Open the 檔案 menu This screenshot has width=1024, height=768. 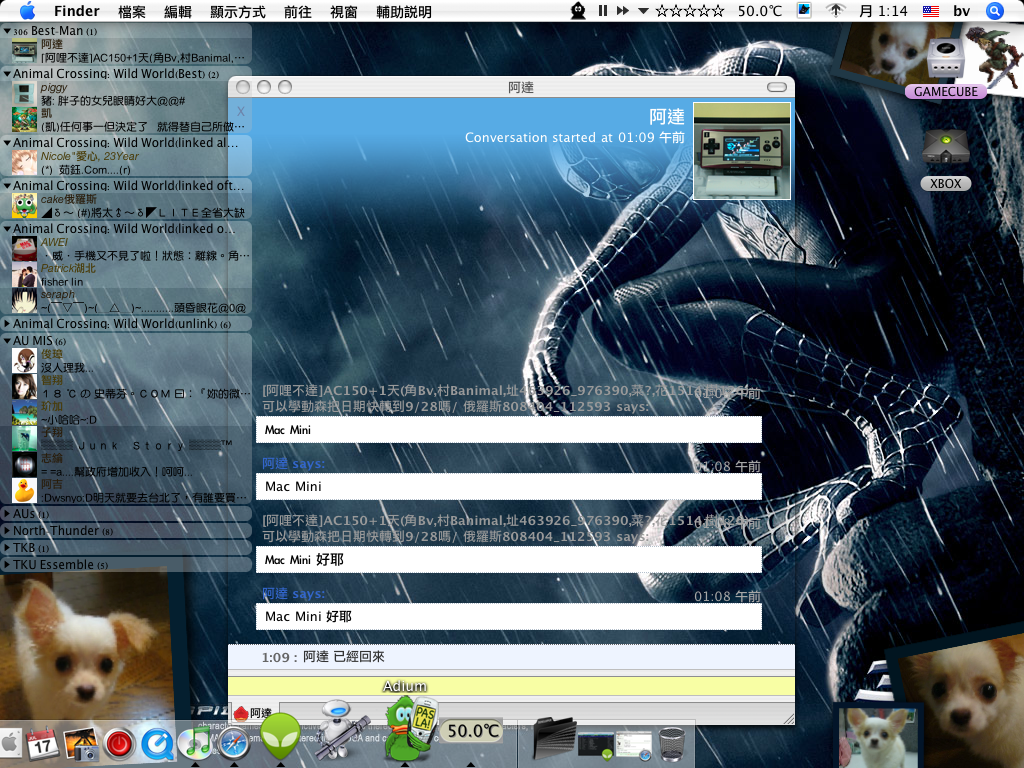pyautogui.click(x=132, y=11)
